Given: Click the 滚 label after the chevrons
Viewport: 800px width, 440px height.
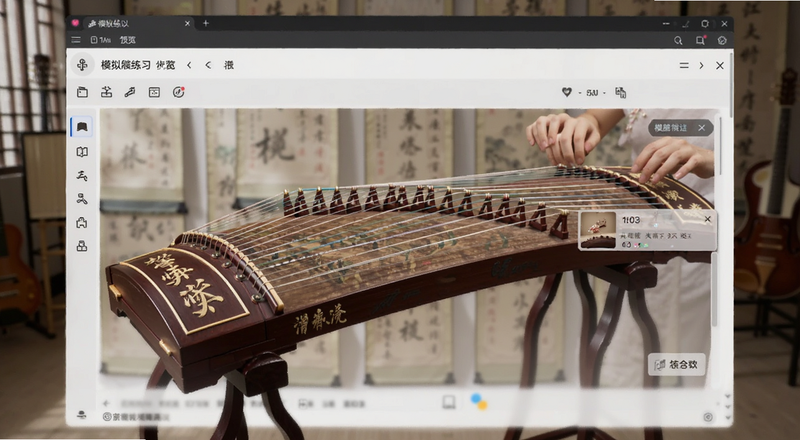Looking at the screenshot, I should (x=229, y=65).
